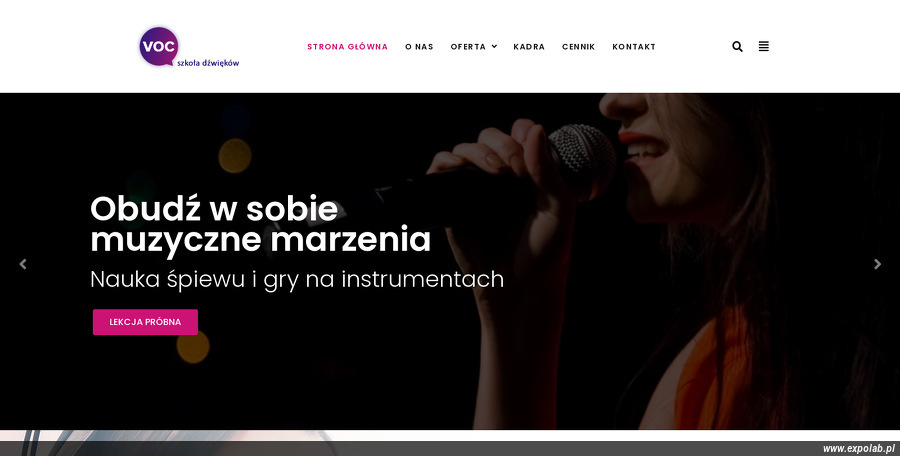Click the szkoła dźwięków tagline text
This screenshot has height=456, width=900.
pyautogui.click(x=208, y=63)
